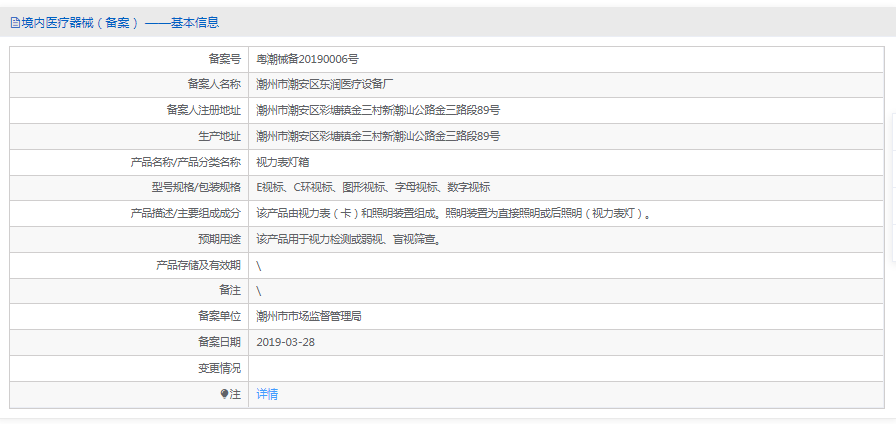The image size is (896, 424).
Task: Click the 预期用途 label
Action: tap(219, 239)
